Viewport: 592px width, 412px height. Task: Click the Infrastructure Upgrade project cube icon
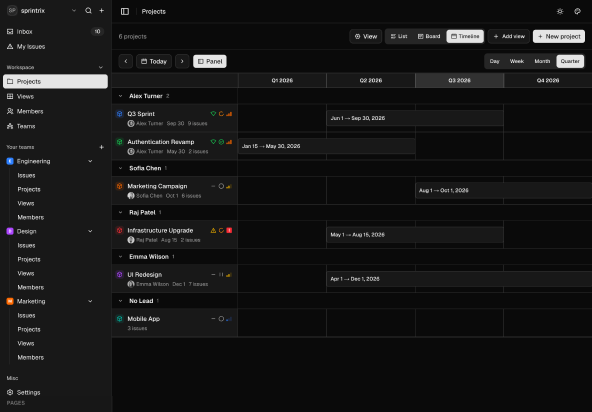pyautogui.click(x=120, y=230)
